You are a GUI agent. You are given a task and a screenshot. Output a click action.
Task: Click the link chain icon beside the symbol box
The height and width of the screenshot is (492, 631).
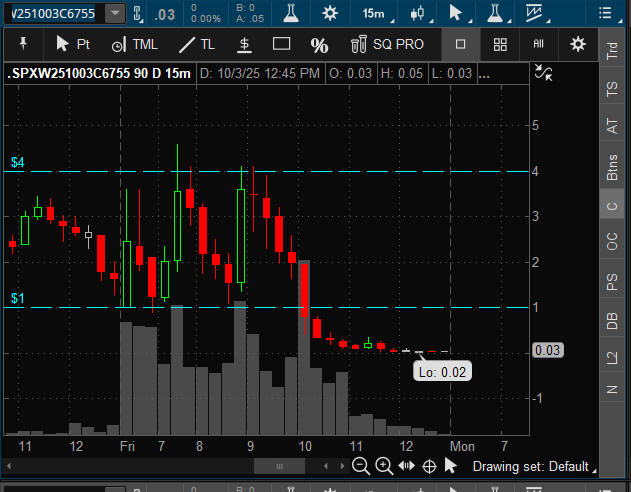coord(137,14)
